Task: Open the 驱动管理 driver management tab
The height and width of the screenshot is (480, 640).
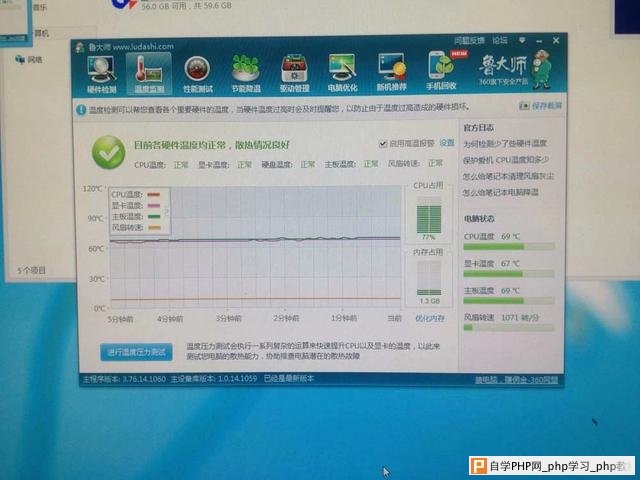Action: 294,74
